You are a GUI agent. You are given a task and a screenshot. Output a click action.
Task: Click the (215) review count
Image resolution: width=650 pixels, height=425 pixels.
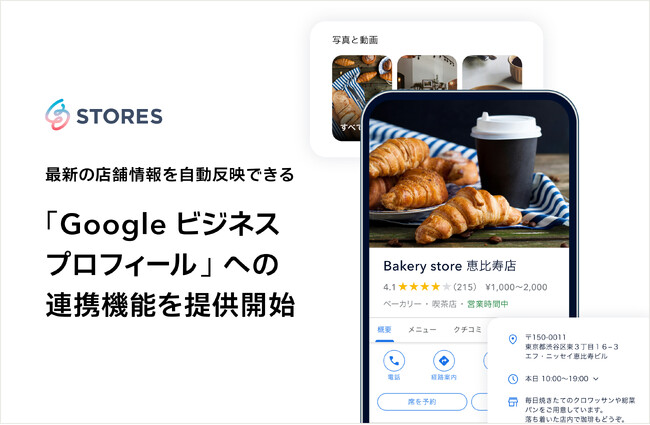click(465, 287)
